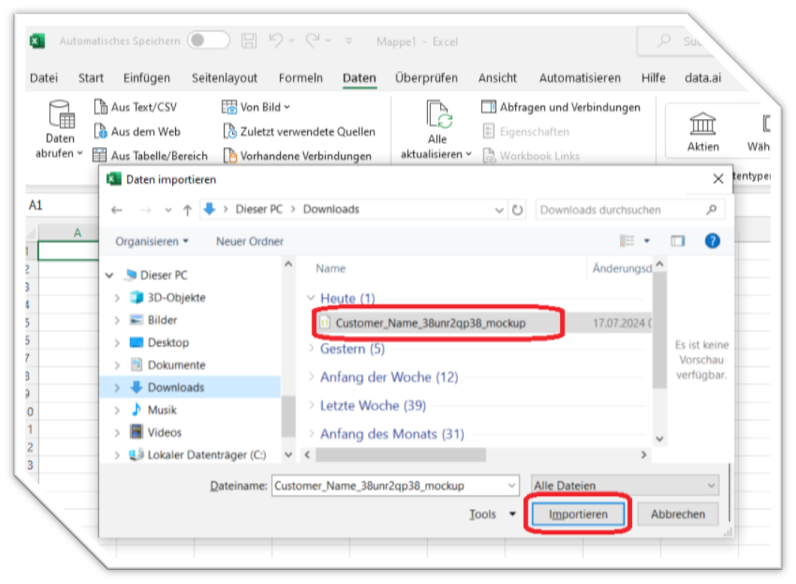Click the blue help question mark icon
796x584 pixels.
(712, 241)
